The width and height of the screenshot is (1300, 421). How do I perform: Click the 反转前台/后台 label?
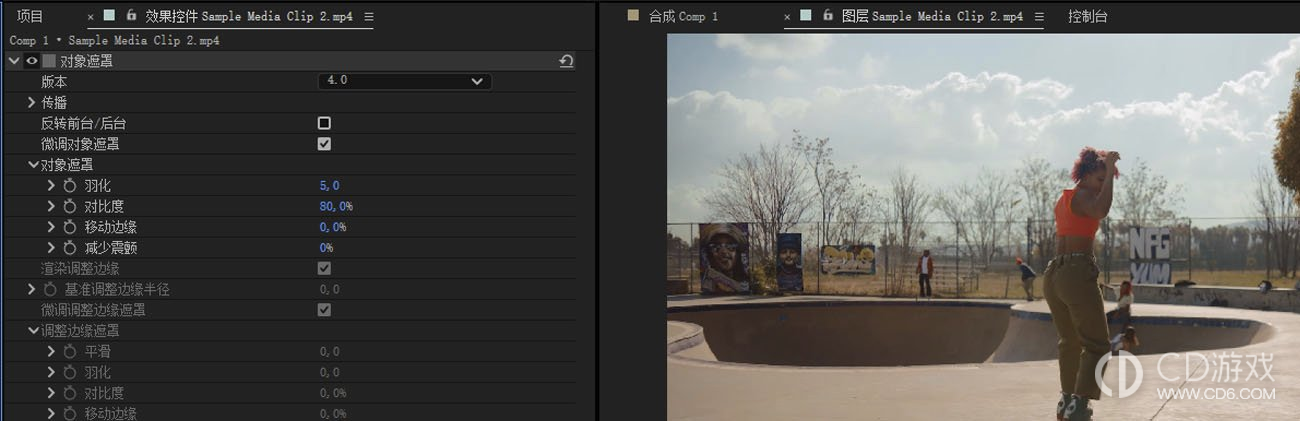pos(84,123)
